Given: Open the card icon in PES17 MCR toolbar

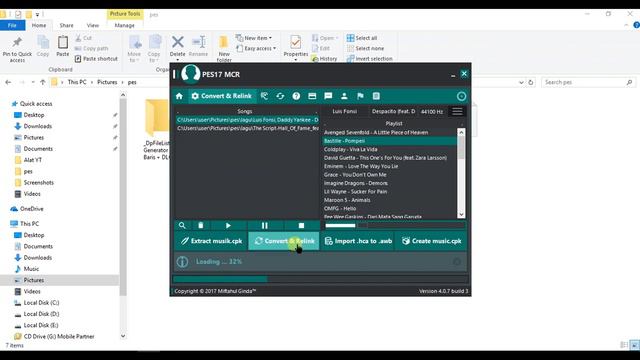Looking at the screenshot, I should click(x=312, y=96).
